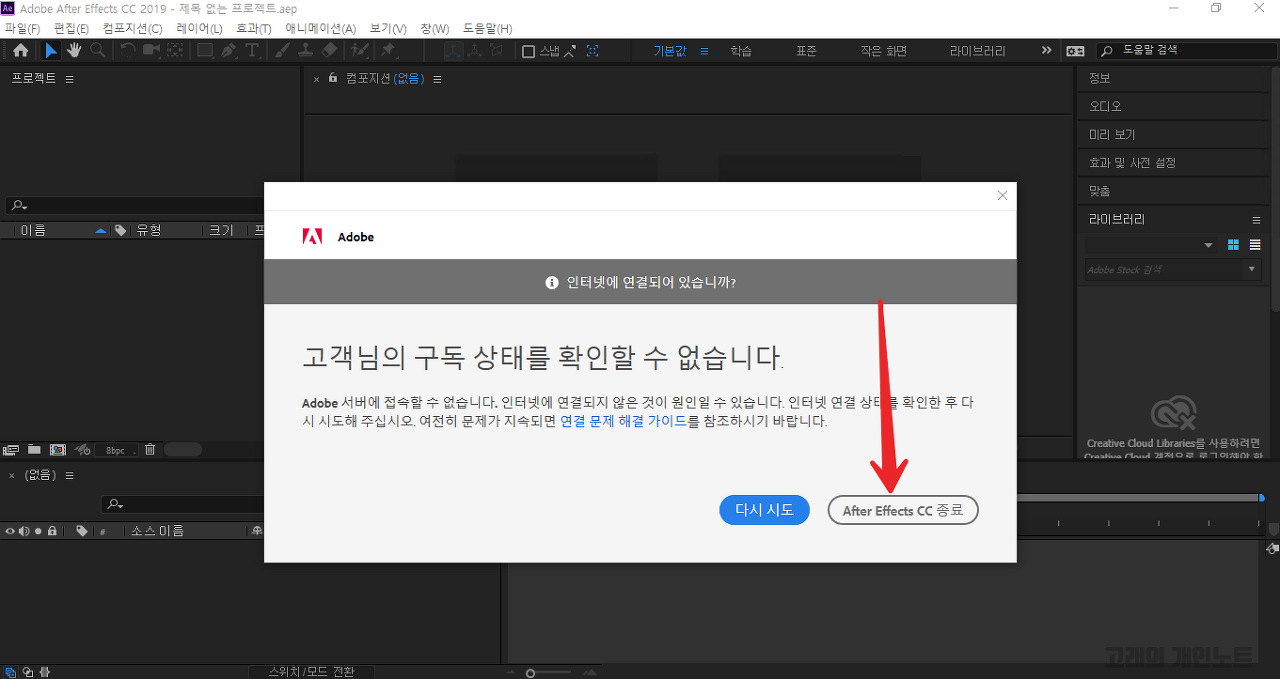The height and width of the screenshot is (679, 1280).
Task: Click the Local Axis mode icon
Action: click(453, 51)
